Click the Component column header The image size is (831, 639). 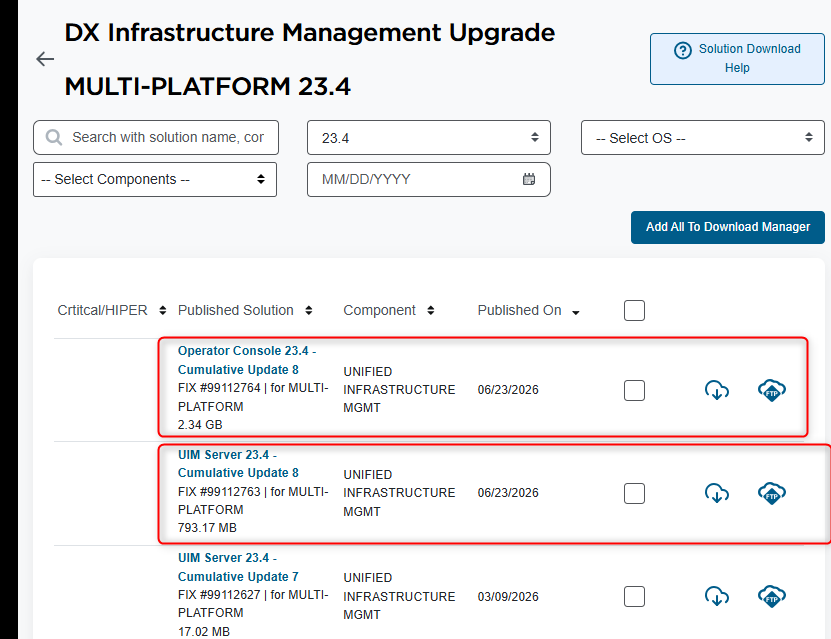(x=379, y=310)
